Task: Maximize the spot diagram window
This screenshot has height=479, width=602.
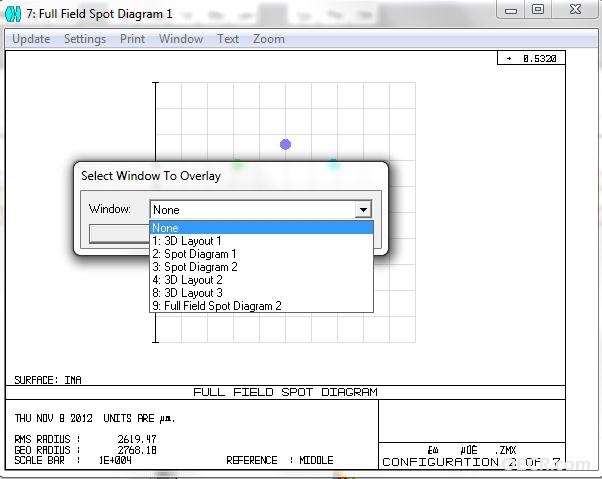Action: (538, 9)
